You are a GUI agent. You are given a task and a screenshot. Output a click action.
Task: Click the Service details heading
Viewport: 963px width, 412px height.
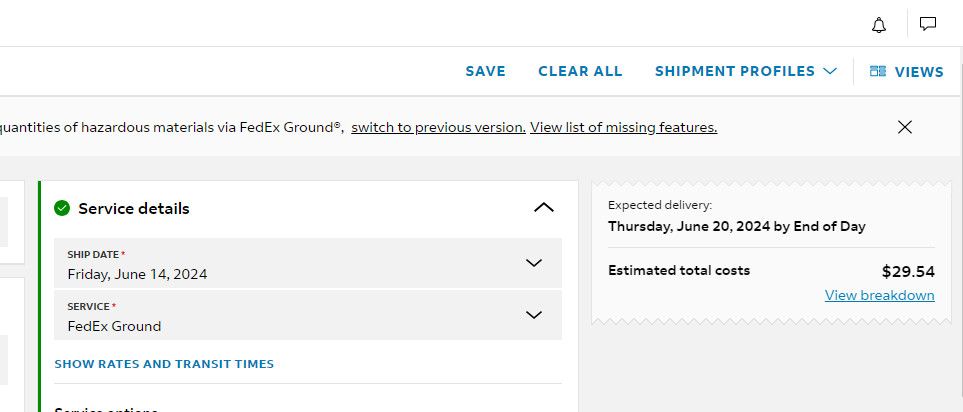point(134,209)
